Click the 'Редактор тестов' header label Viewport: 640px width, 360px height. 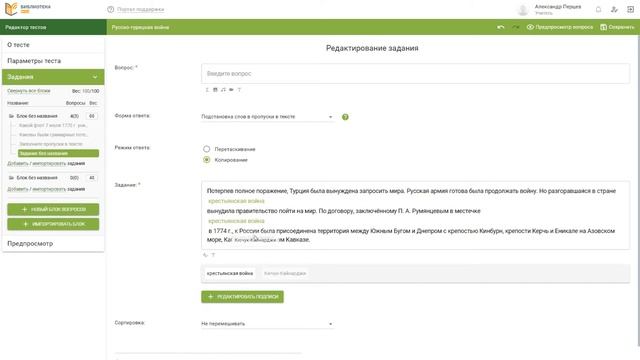pos(26,27)
